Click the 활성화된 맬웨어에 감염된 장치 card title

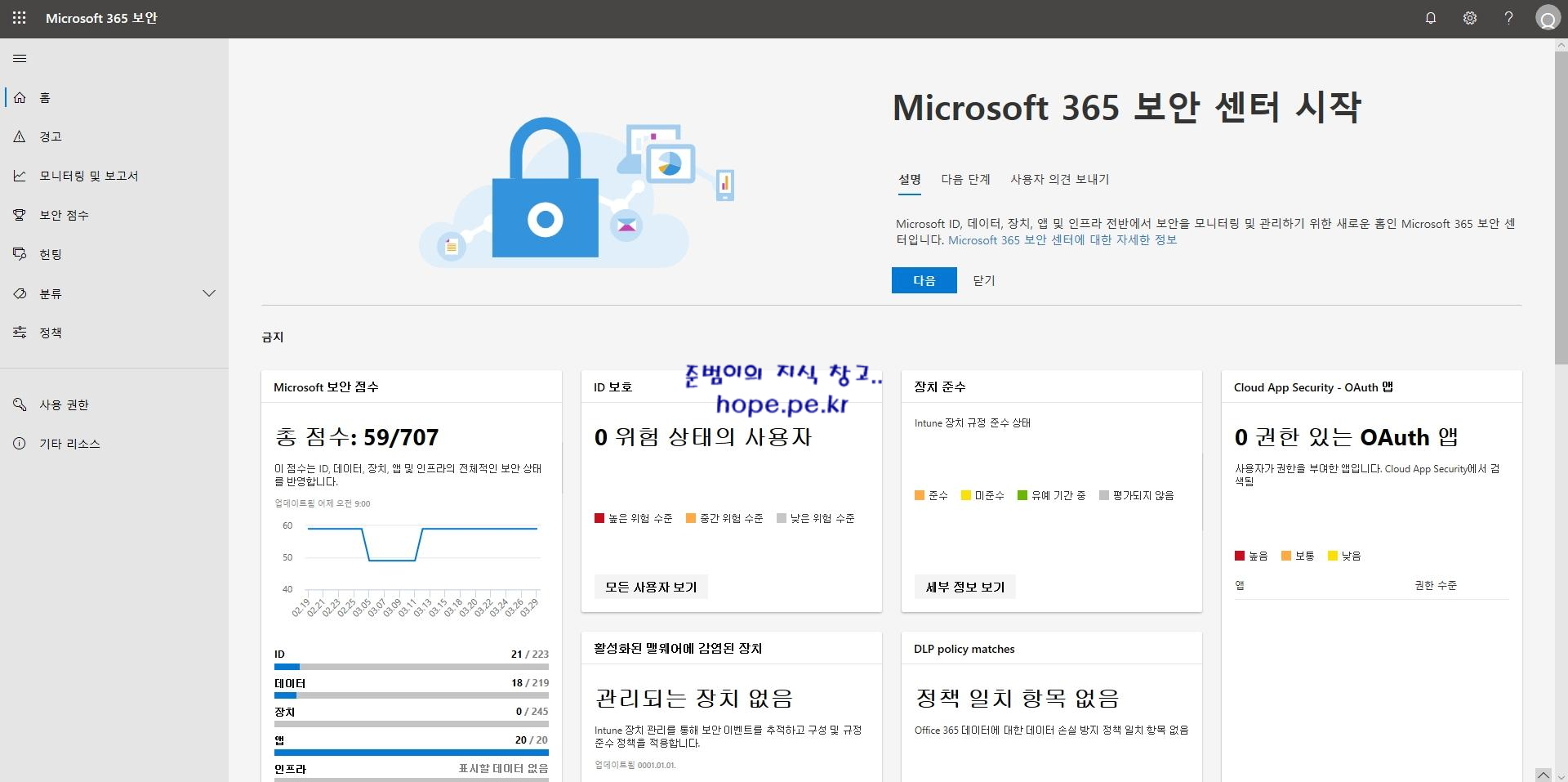click(678, 649)
